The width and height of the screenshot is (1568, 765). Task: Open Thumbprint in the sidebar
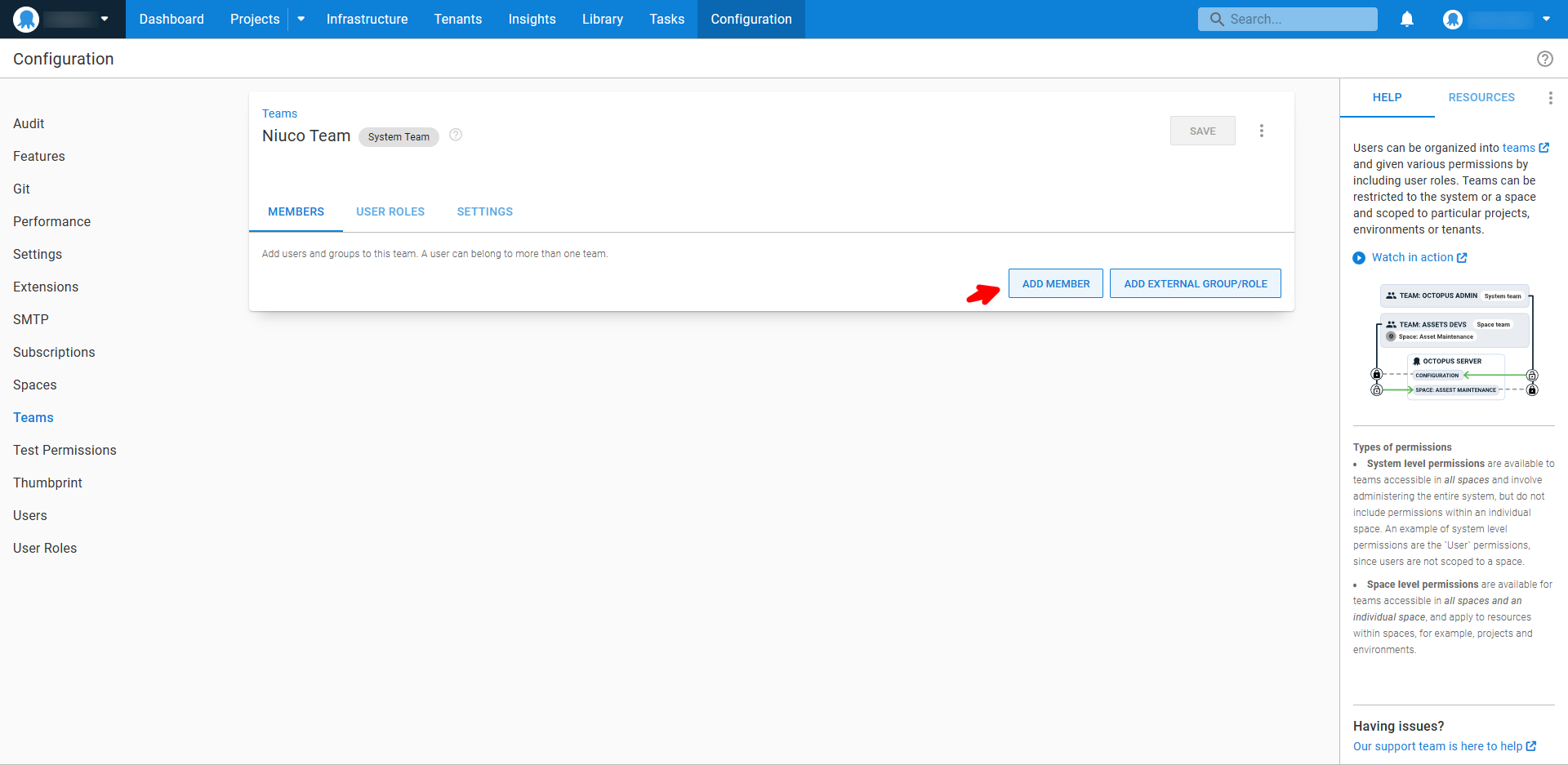pyautogui.click(x=47, y=483)
